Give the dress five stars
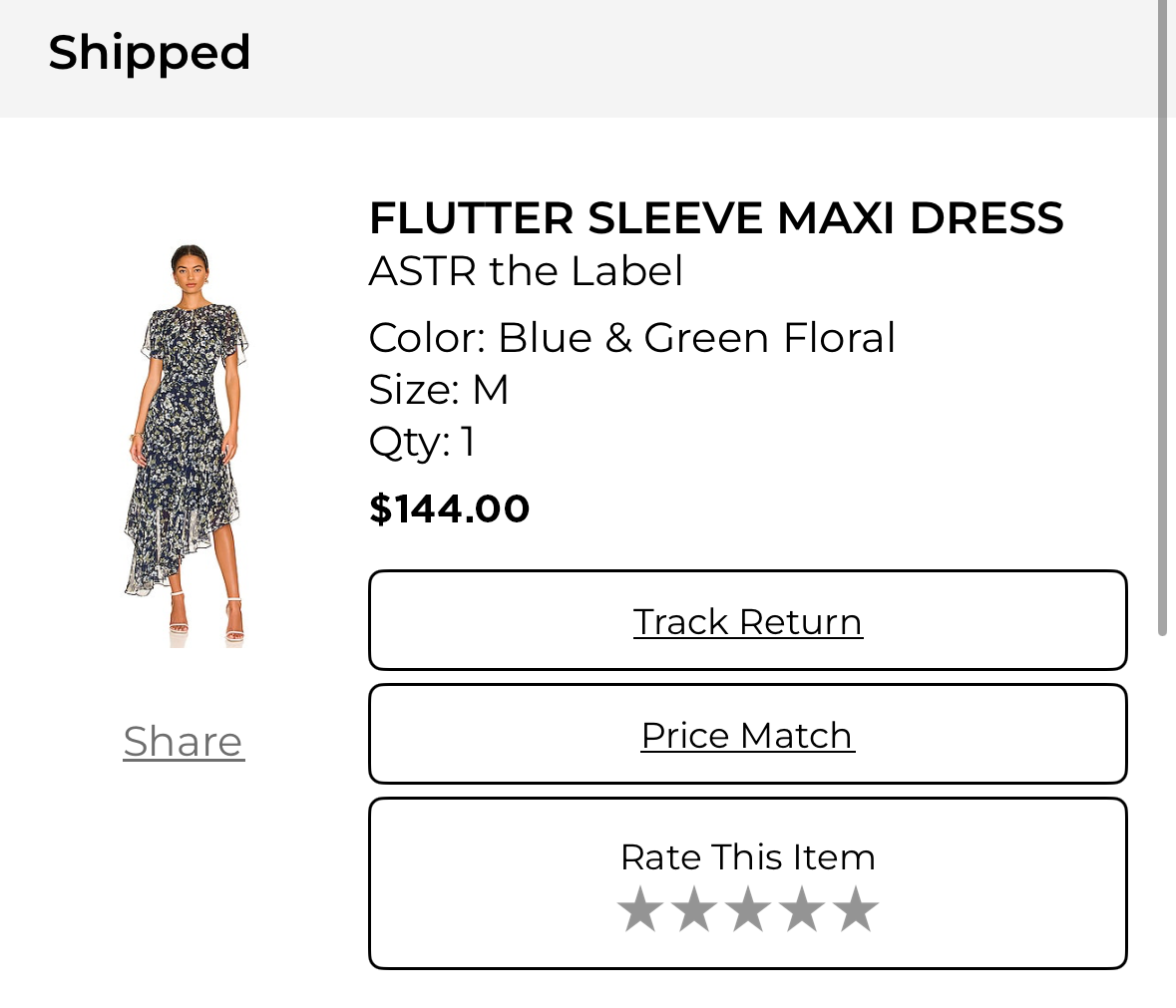 point(856,911)
